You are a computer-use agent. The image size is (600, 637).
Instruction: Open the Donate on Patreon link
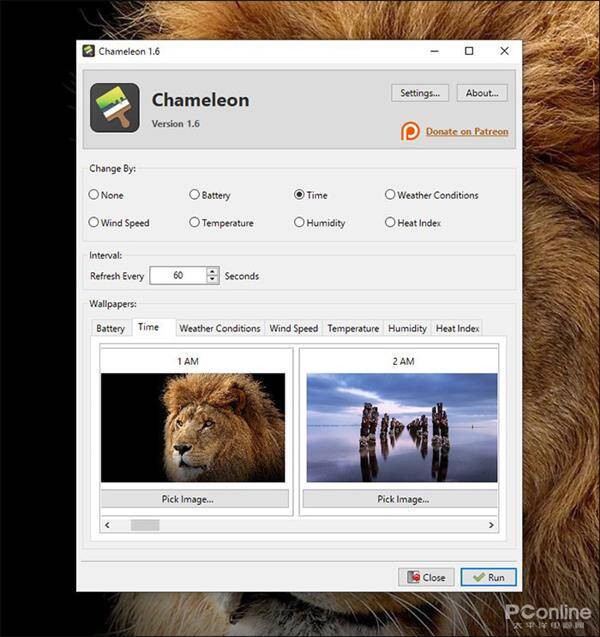467,132
